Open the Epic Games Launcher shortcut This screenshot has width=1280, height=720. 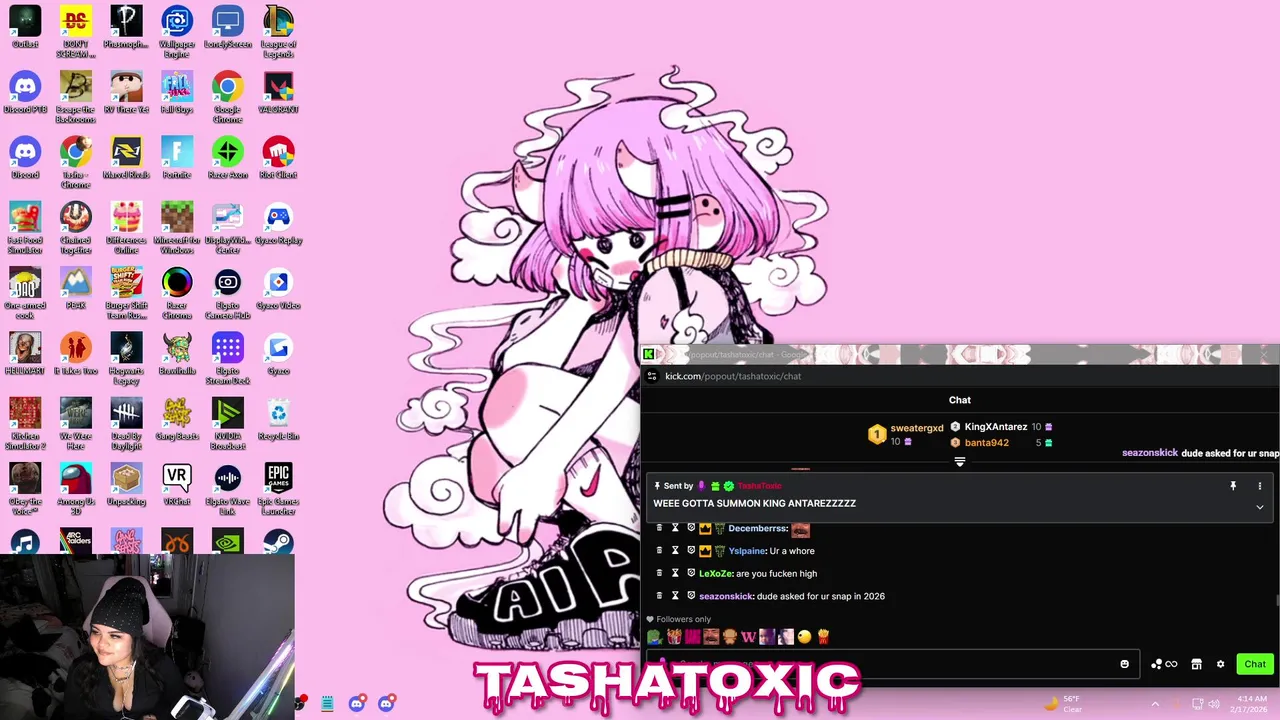click(x=278, y=489)
